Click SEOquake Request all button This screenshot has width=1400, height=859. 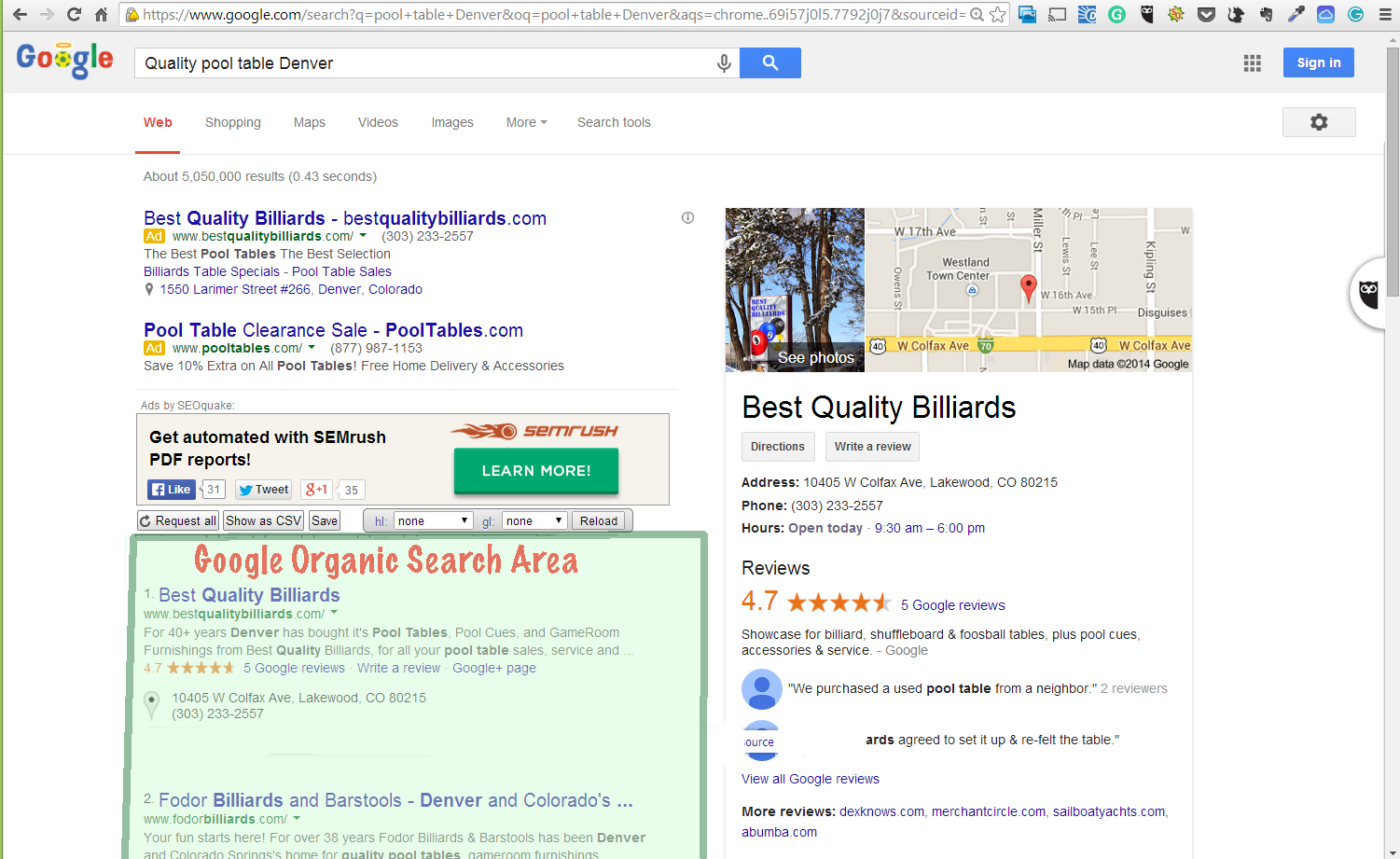click(x=178, y=520)
